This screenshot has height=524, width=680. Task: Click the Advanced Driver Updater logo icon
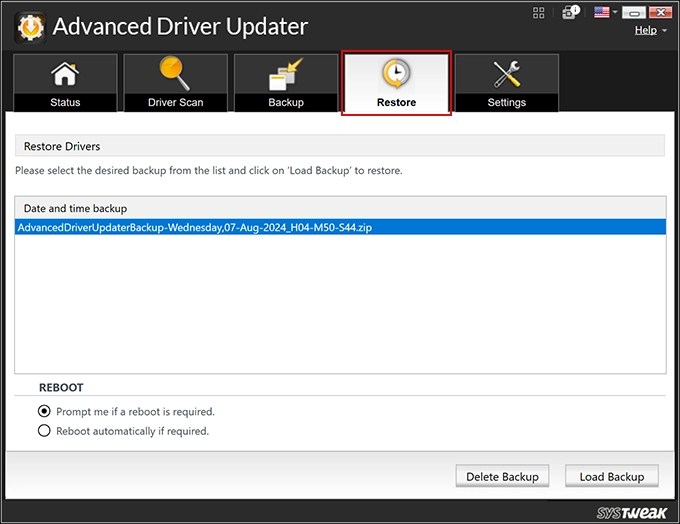(30, 28)
